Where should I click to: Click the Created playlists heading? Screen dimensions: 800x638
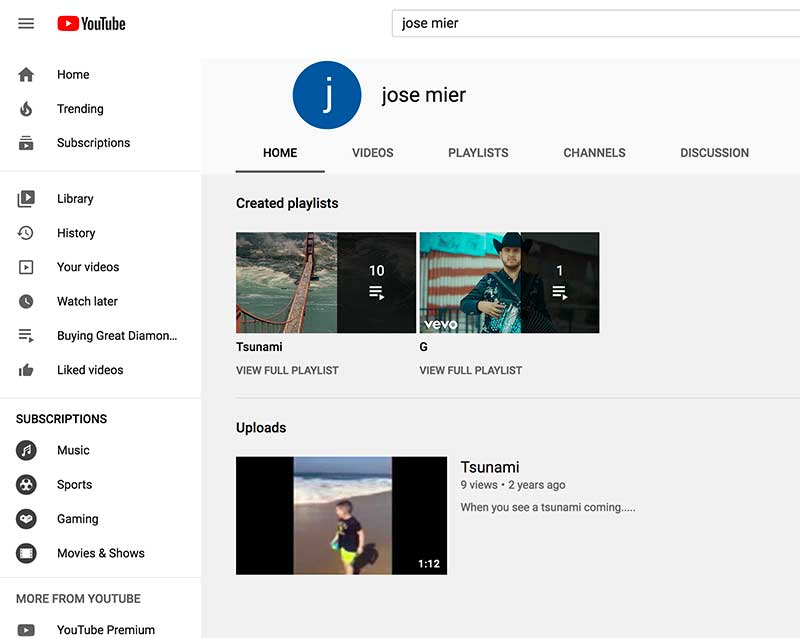287,203
